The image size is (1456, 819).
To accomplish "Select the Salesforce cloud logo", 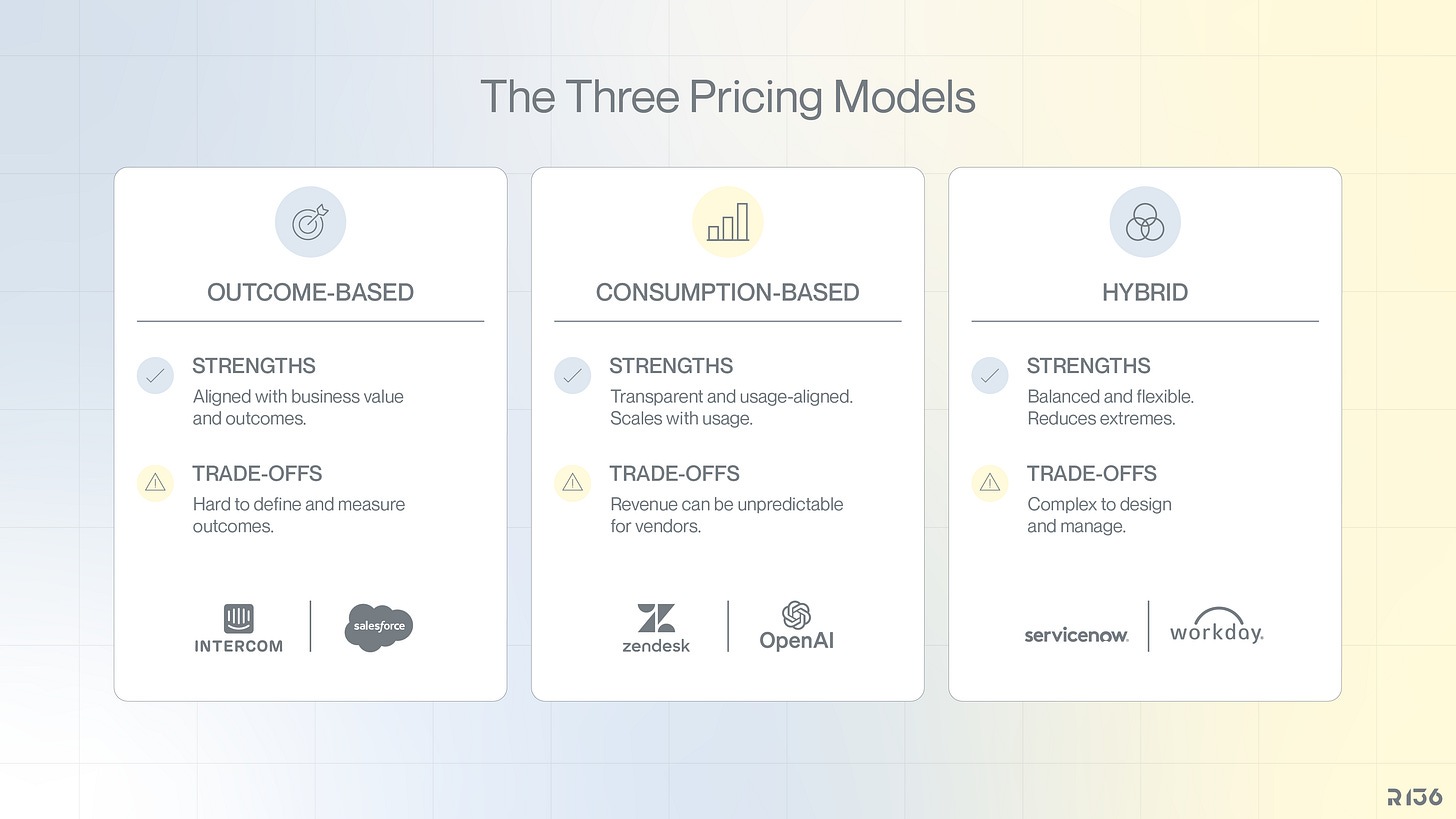I will click(x=378, y=627).
